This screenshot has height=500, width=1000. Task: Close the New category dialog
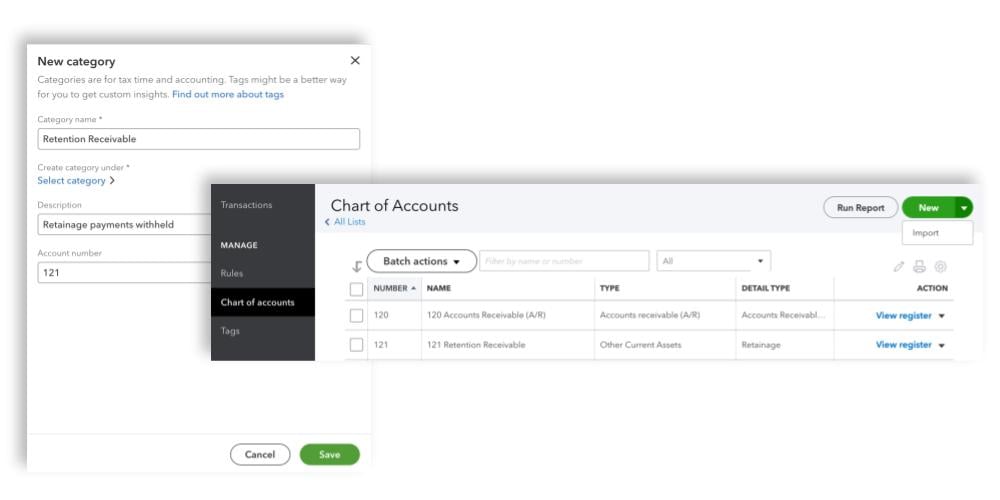coord(355,61)
